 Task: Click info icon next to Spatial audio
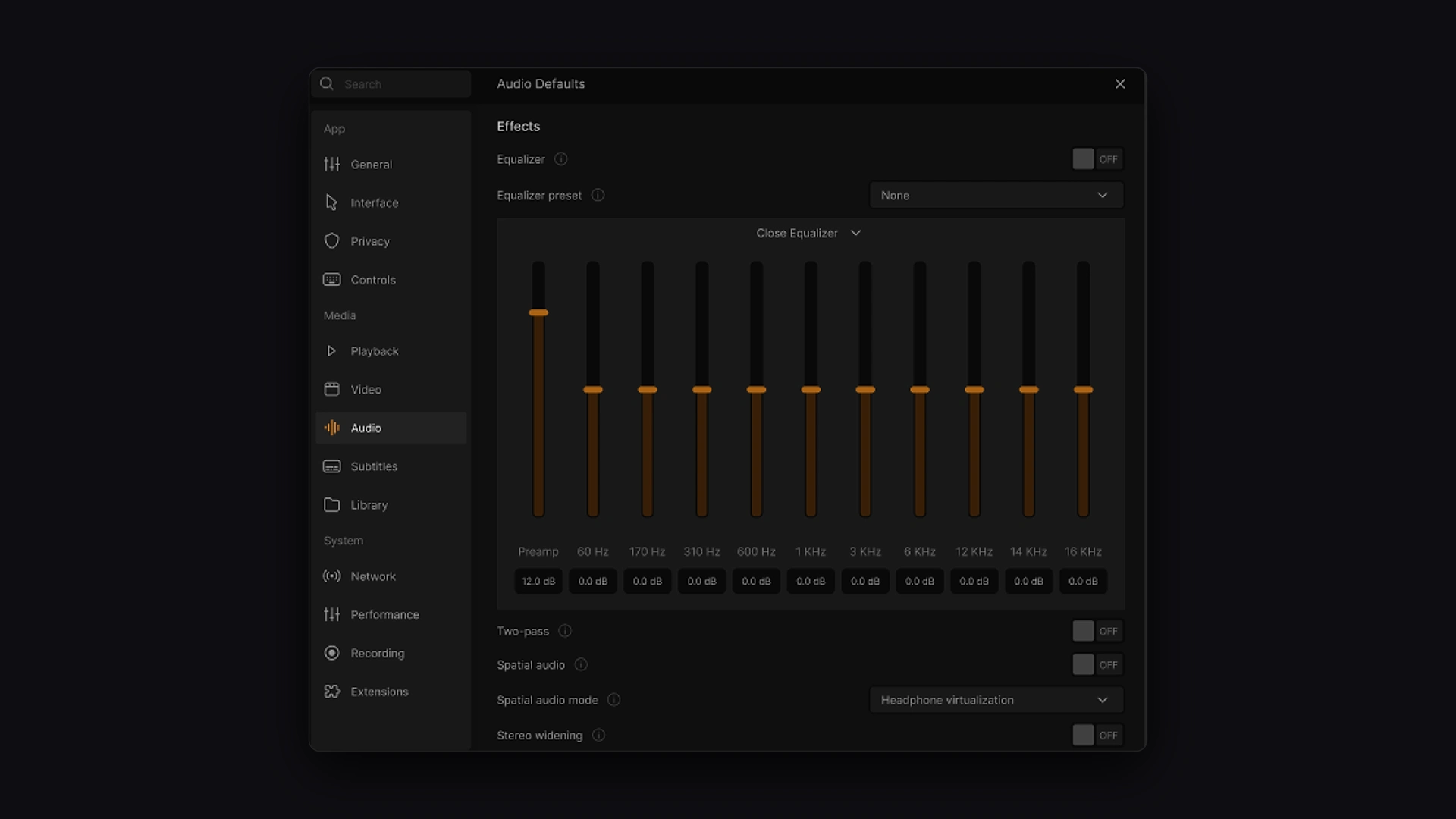point(581,665)
